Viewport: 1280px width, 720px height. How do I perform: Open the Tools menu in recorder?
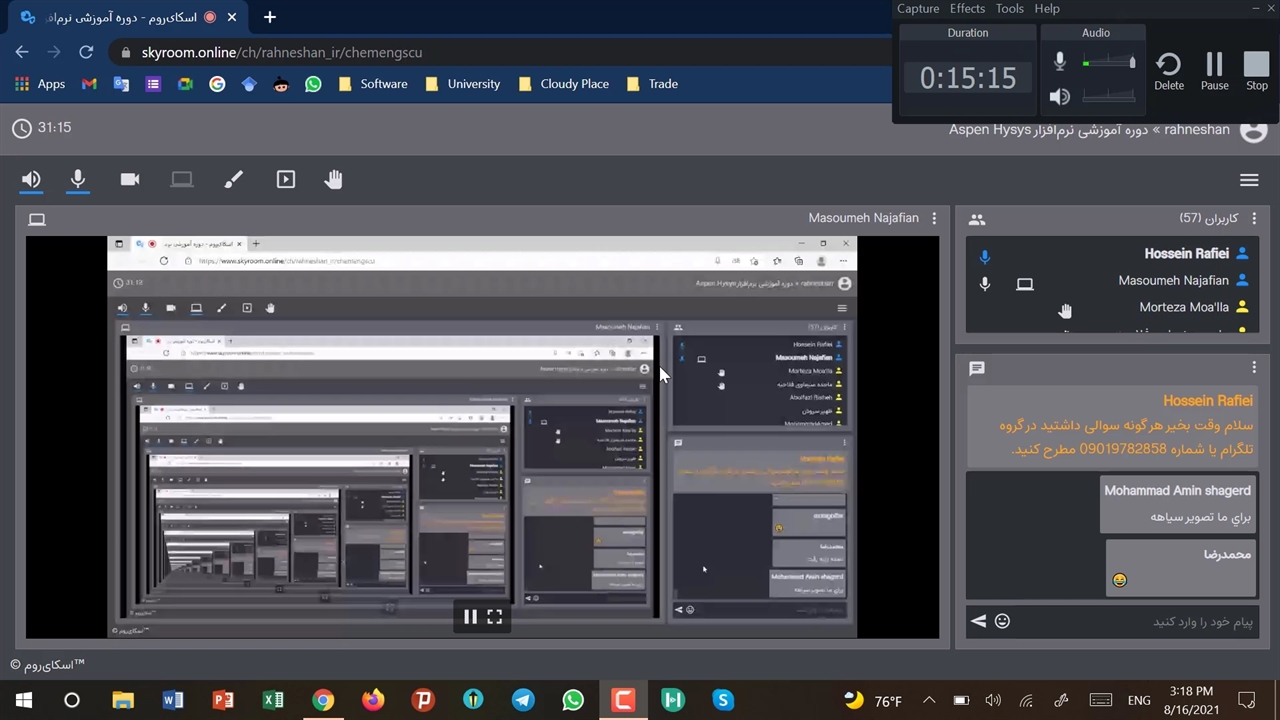[x=1009, y=8]
